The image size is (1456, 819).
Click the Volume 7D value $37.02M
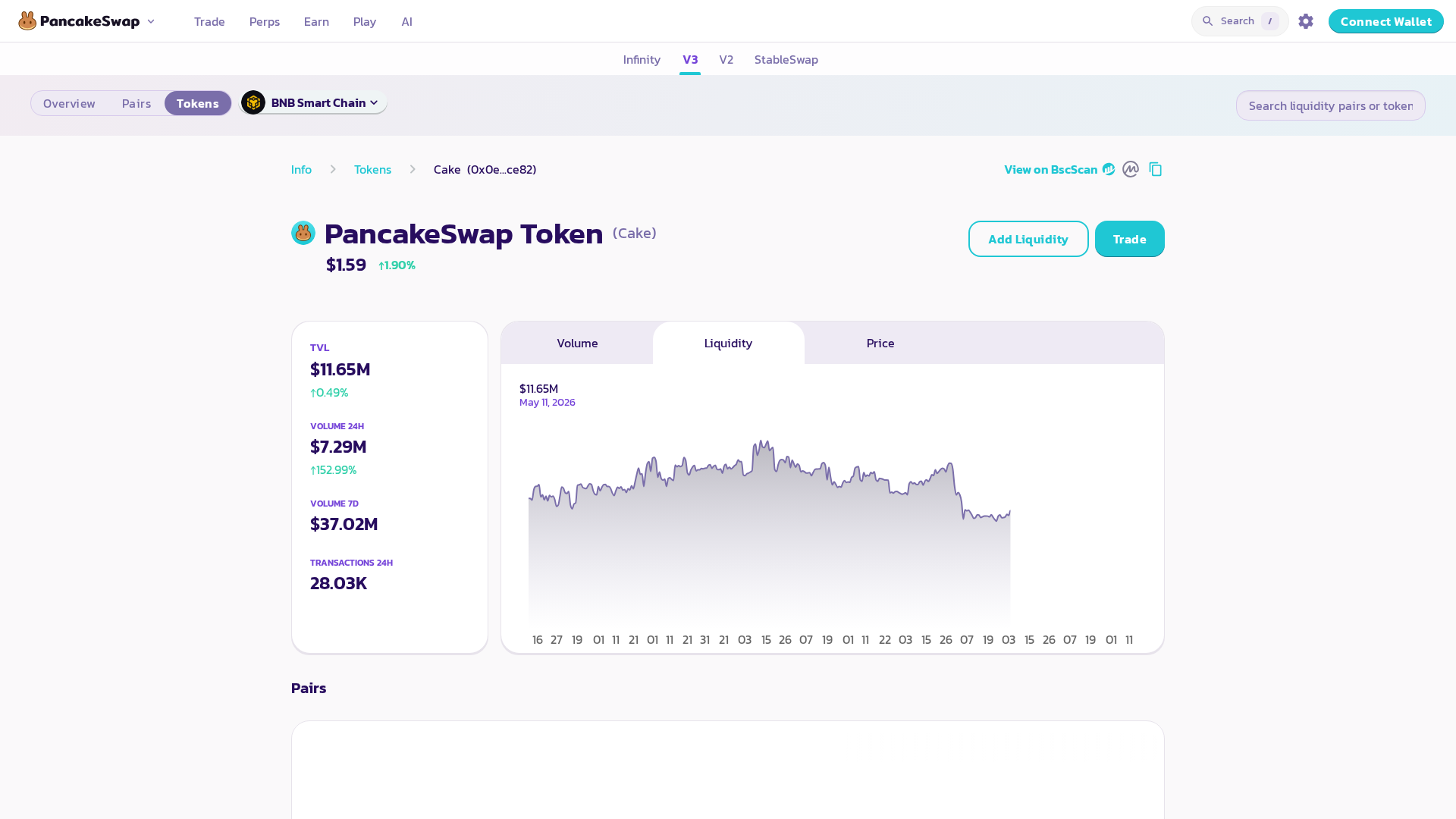click(x=344, y=524)
